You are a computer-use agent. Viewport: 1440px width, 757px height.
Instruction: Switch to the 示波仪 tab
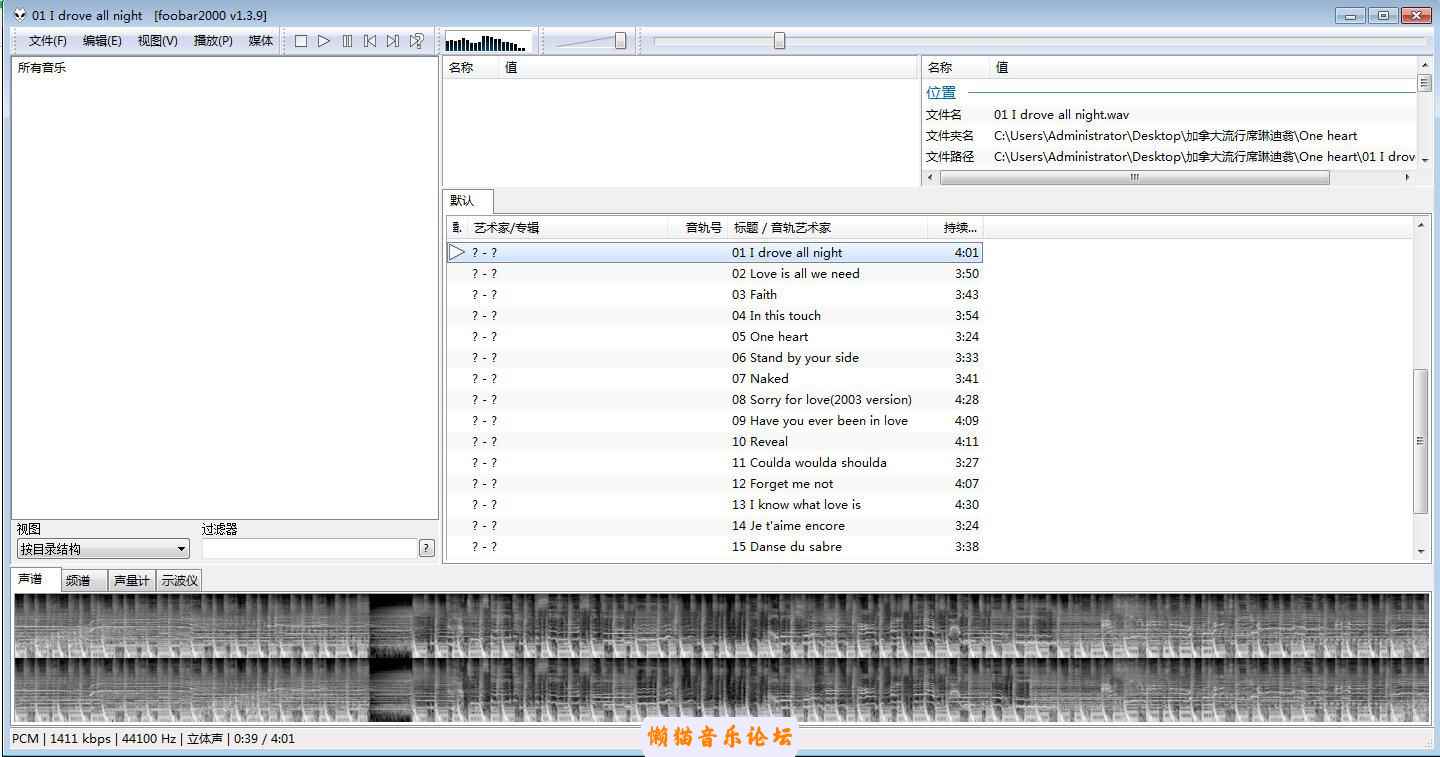(x=180, y=580)
